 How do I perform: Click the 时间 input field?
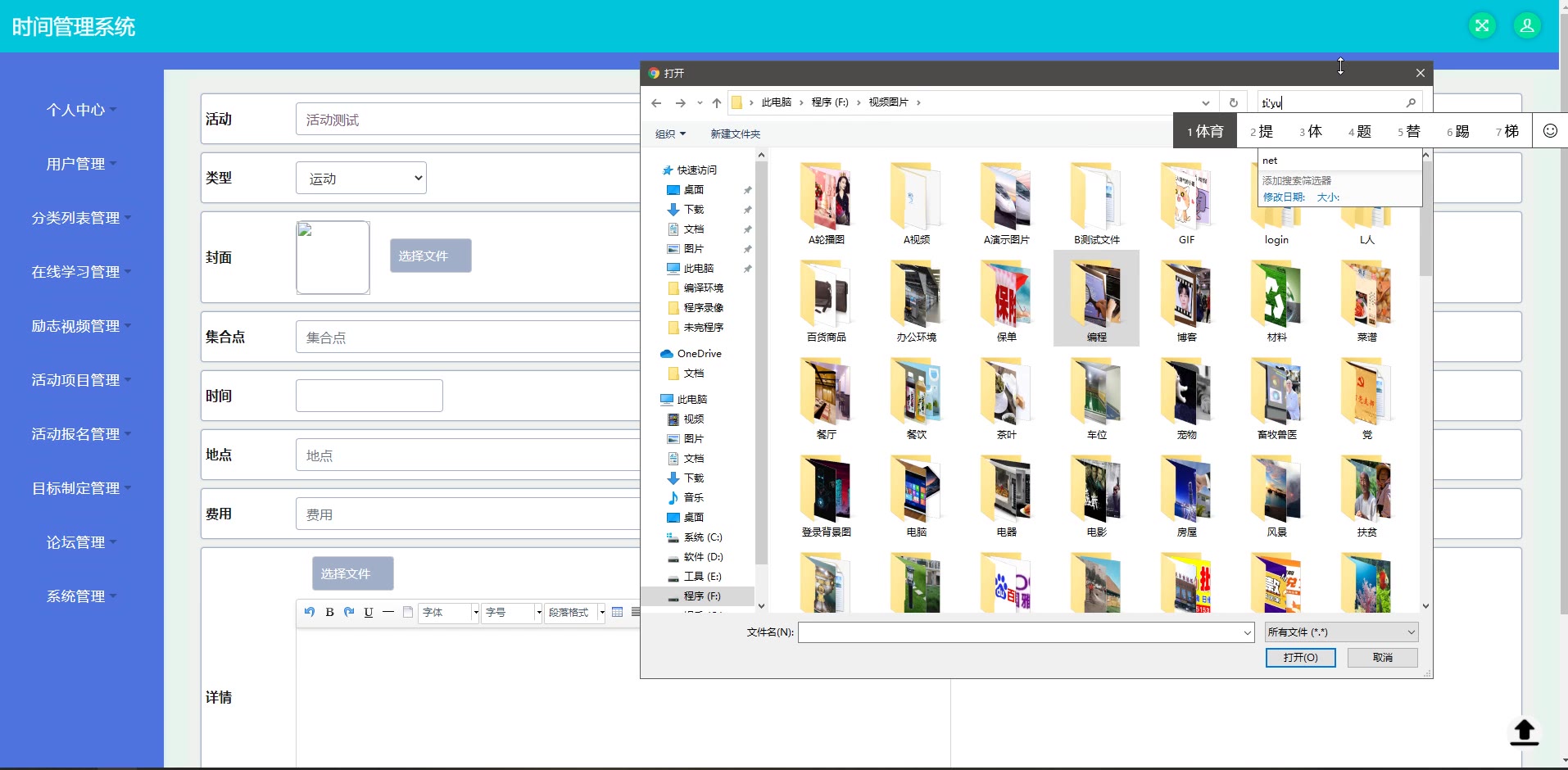[369, 396]
